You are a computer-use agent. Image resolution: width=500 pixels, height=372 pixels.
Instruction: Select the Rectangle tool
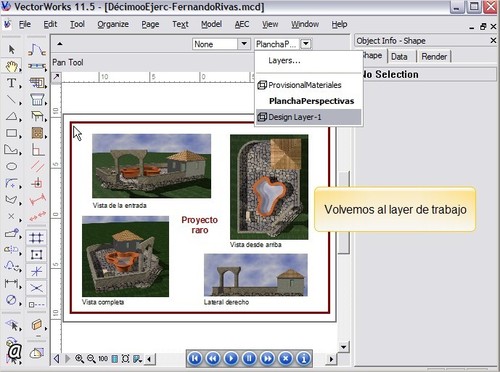click(x=12, y=133)
